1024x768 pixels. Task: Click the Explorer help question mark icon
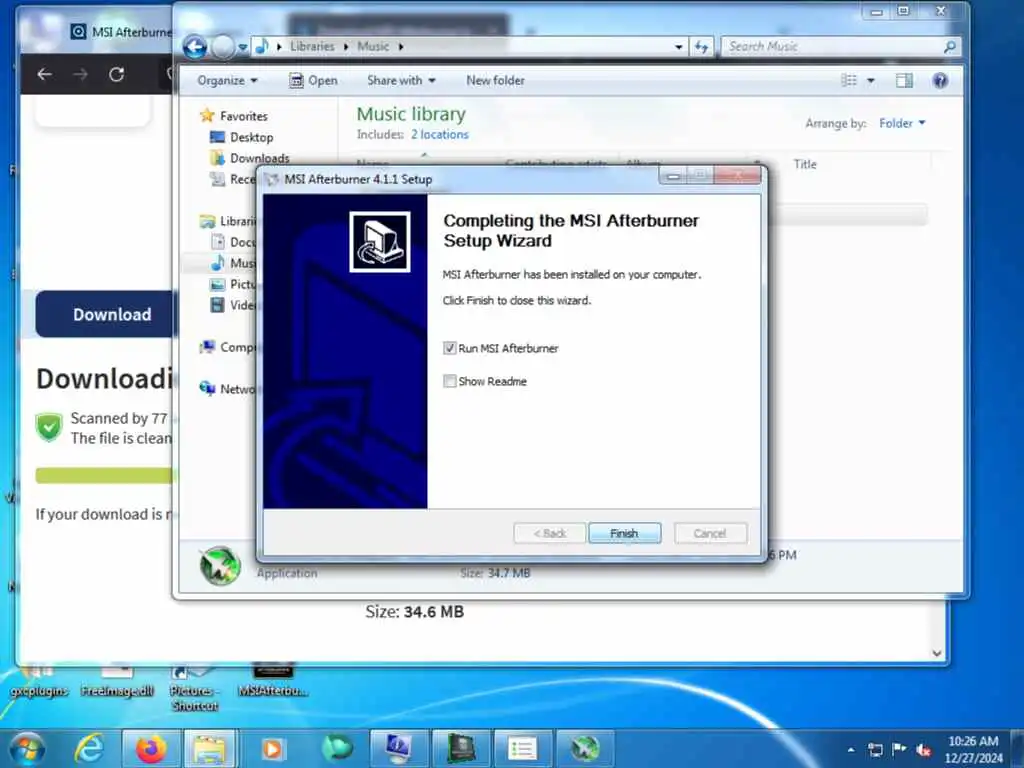[x=940, y=80]
